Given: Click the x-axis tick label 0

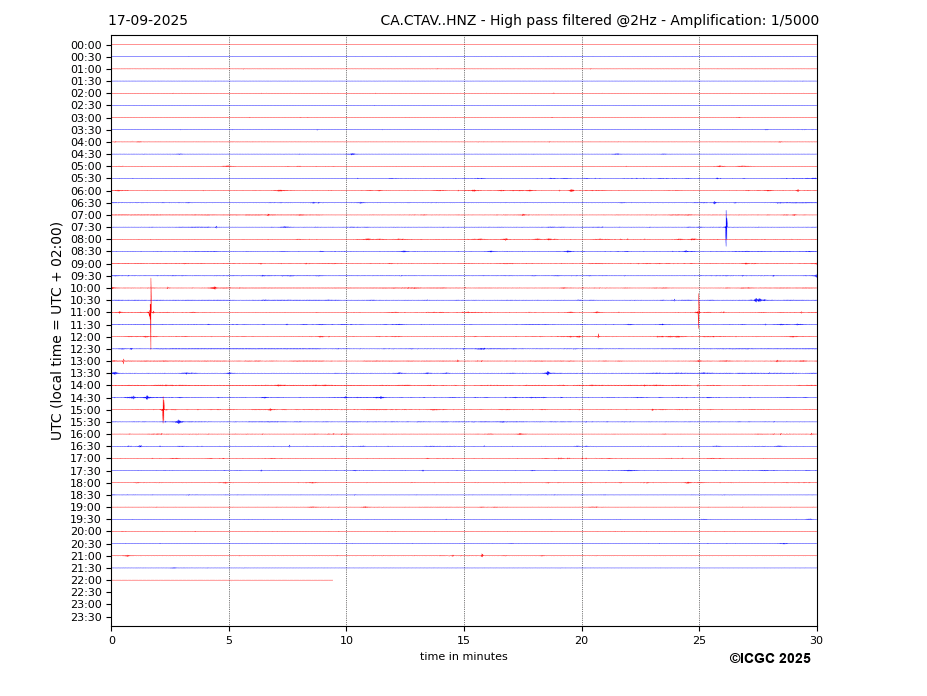Looking at the screenshot, I should (x=112, y=640).
